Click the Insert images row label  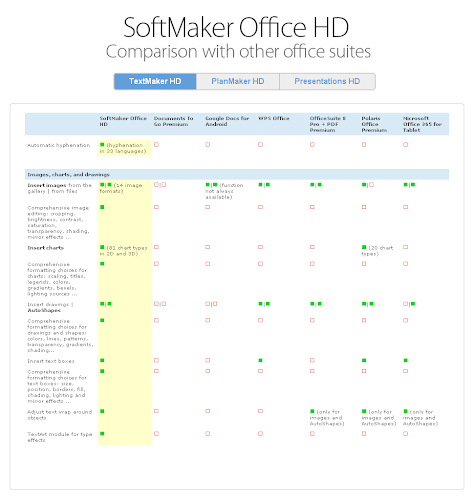click(x=59, y=188)
